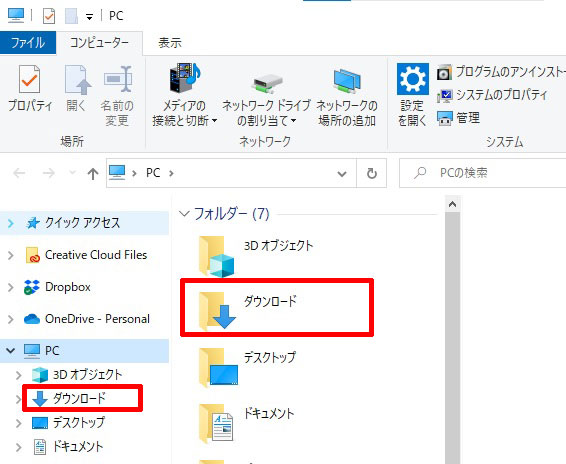Click Quick Access star icon
This screenshot has width=566, height=464.
coord(32,223)
